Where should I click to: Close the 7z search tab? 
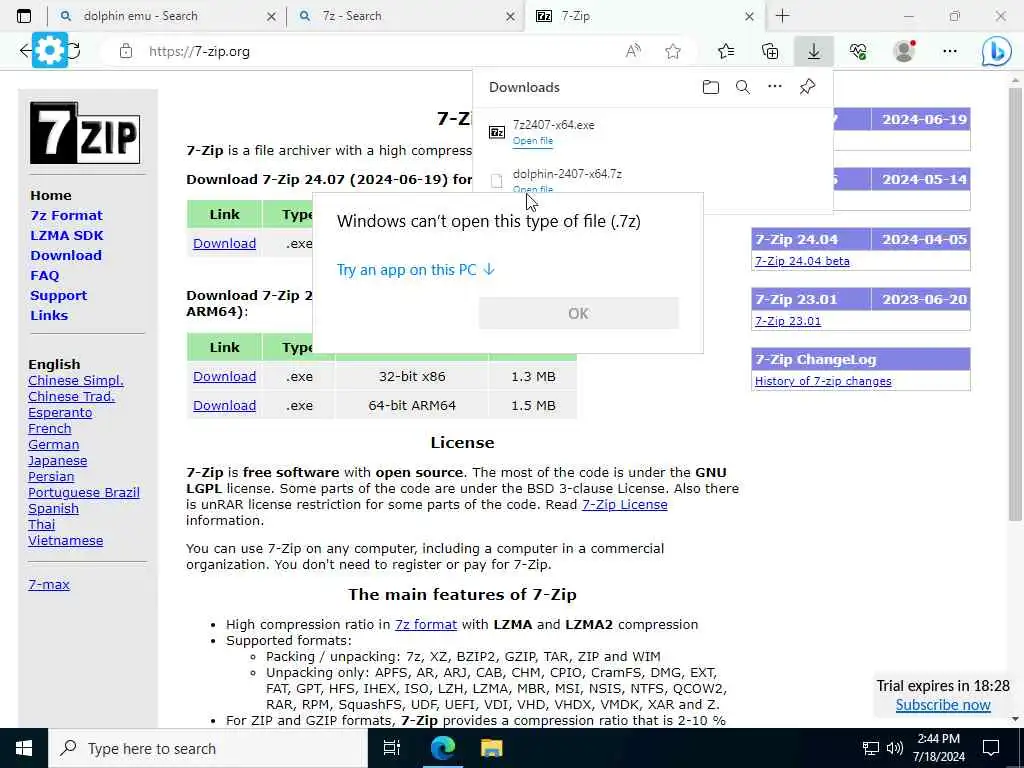[x=511, y=17]
